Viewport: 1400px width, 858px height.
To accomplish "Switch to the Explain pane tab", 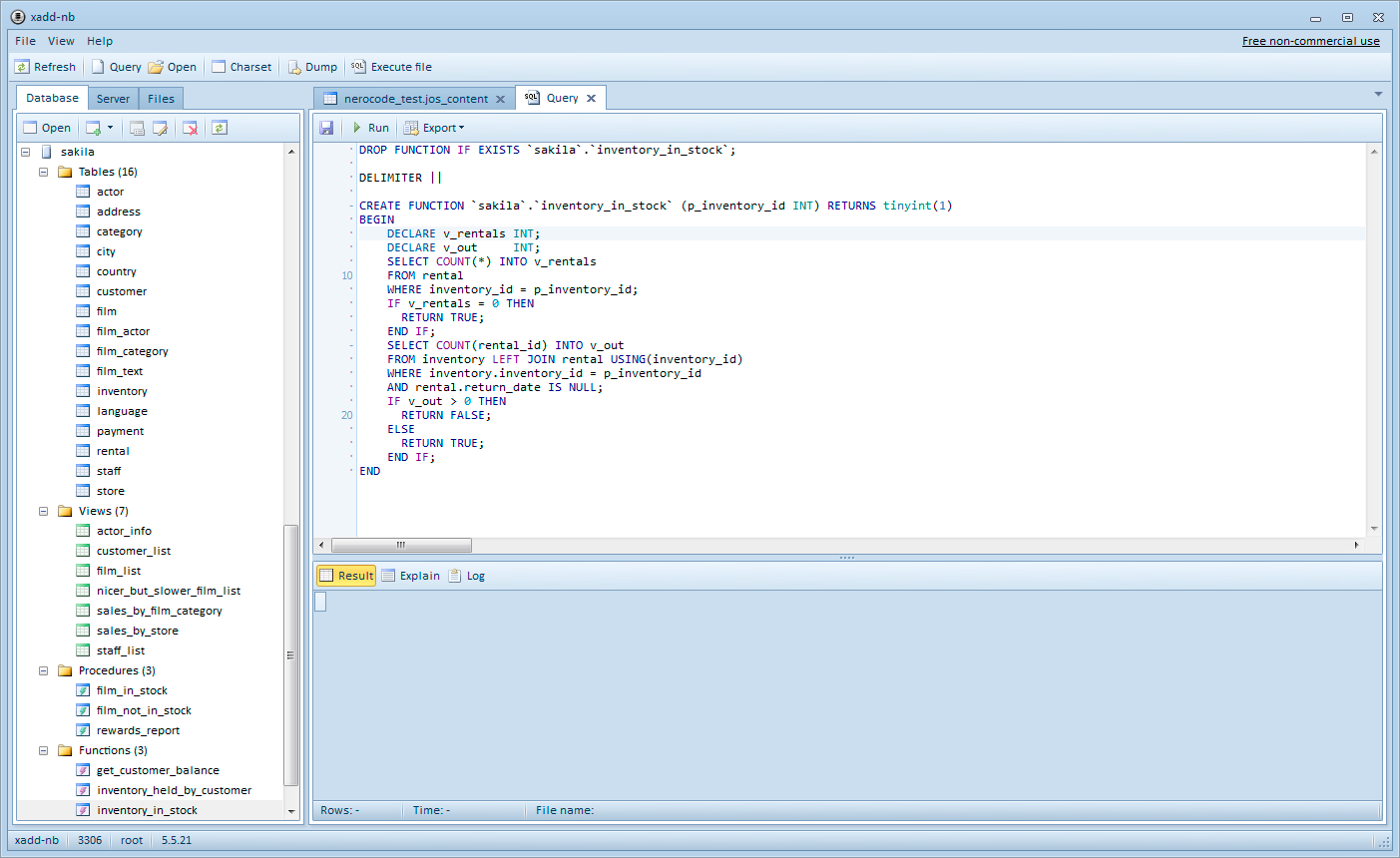I will 410,576.
